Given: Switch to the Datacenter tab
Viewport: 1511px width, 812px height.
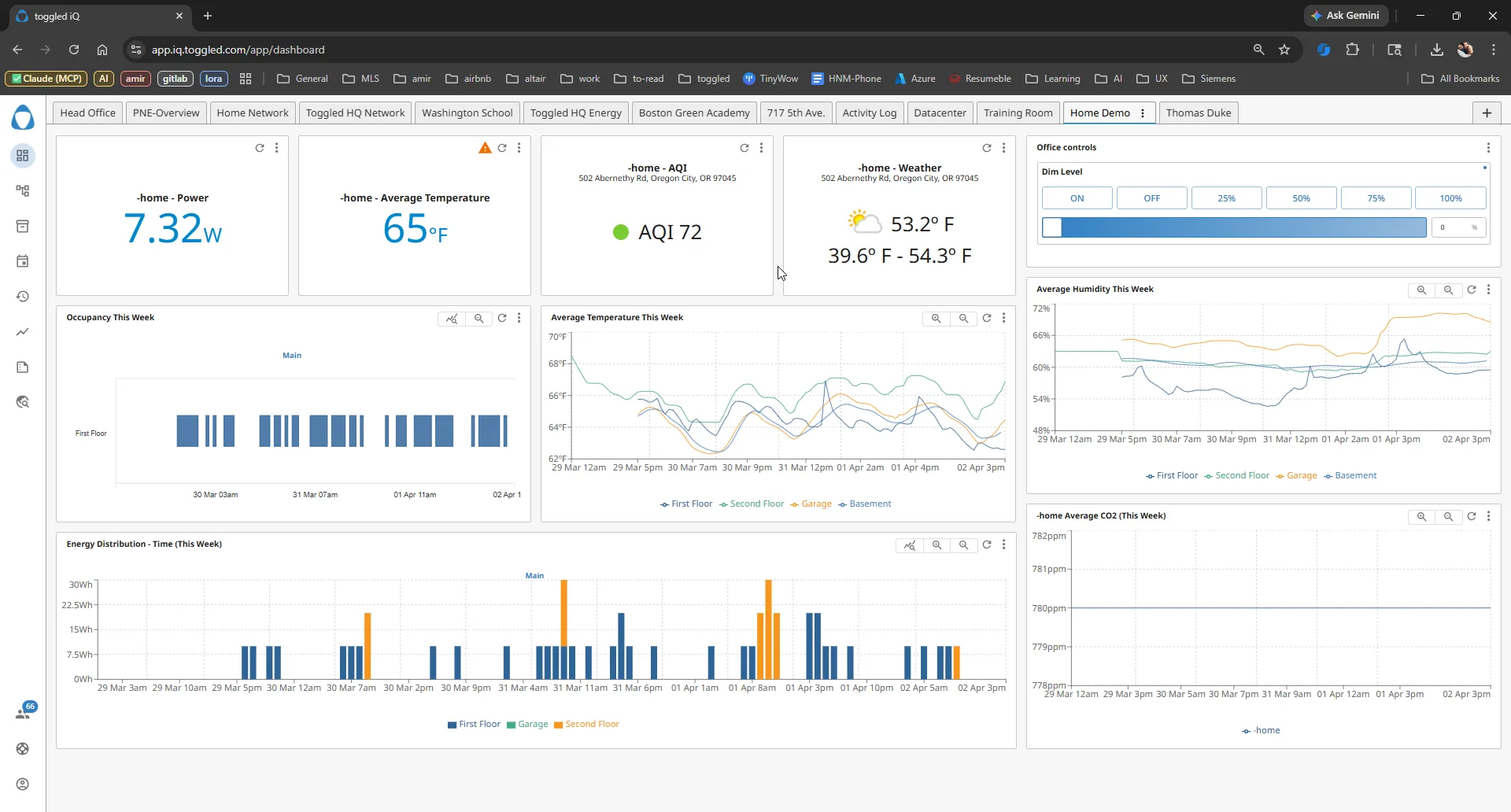Looking at the screenshot, I should [x=940, y=113].
